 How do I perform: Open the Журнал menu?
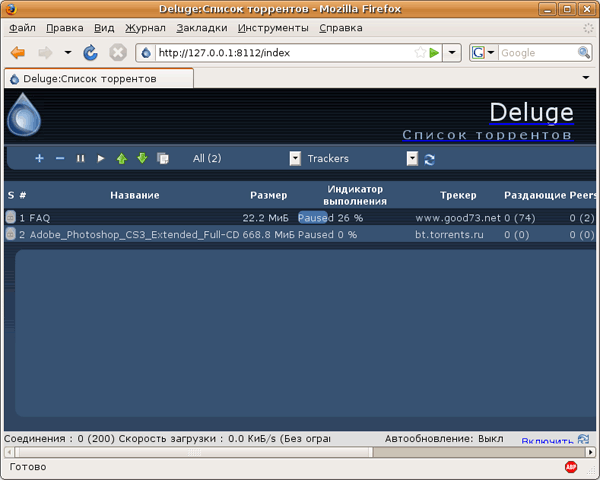point(145,28)
